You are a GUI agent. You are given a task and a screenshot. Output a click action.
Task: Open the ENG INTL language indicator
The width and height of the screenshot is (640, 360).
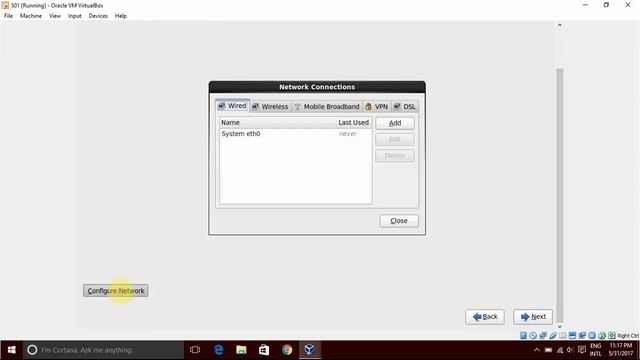(596, 350)
